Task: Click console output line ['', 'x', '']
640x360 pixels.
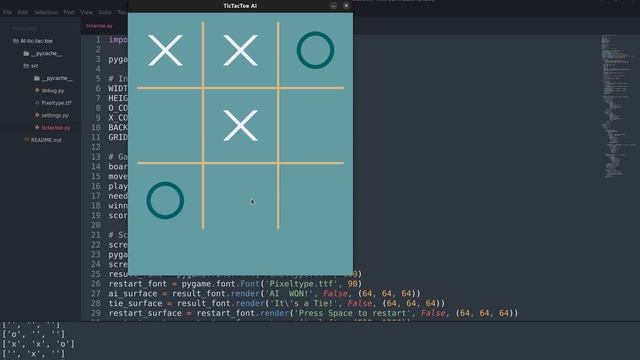Action: [x=33, y=354]
